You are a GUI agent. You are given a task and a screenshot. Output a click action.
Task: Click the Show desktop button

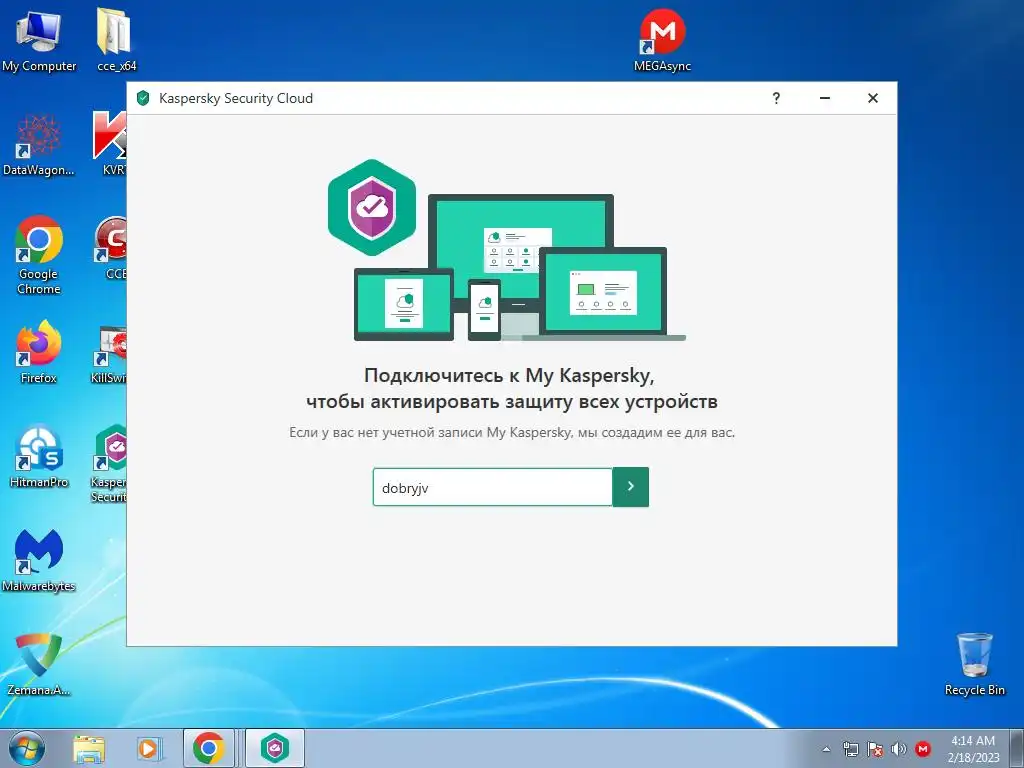1016,748
